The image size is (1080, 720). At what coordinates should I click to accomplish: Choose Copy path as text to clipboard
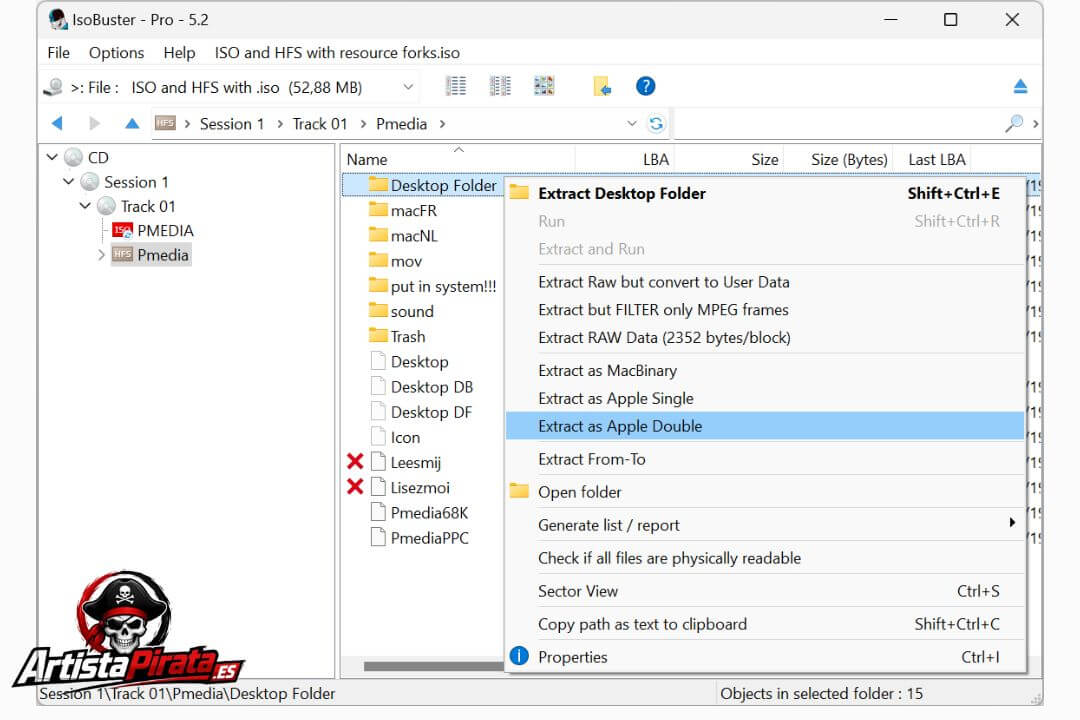tap(765, 624)
